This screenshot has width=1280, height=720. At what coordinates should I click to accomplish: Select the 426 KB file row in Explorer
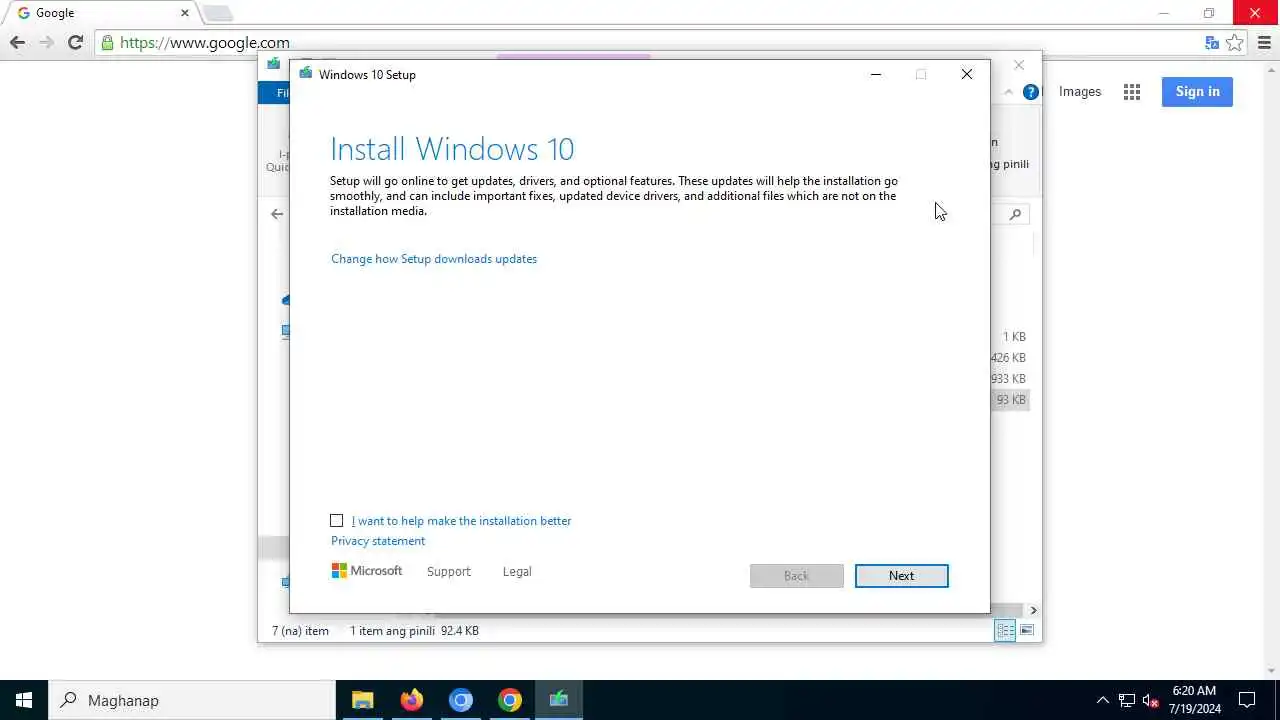[1010, 357]
